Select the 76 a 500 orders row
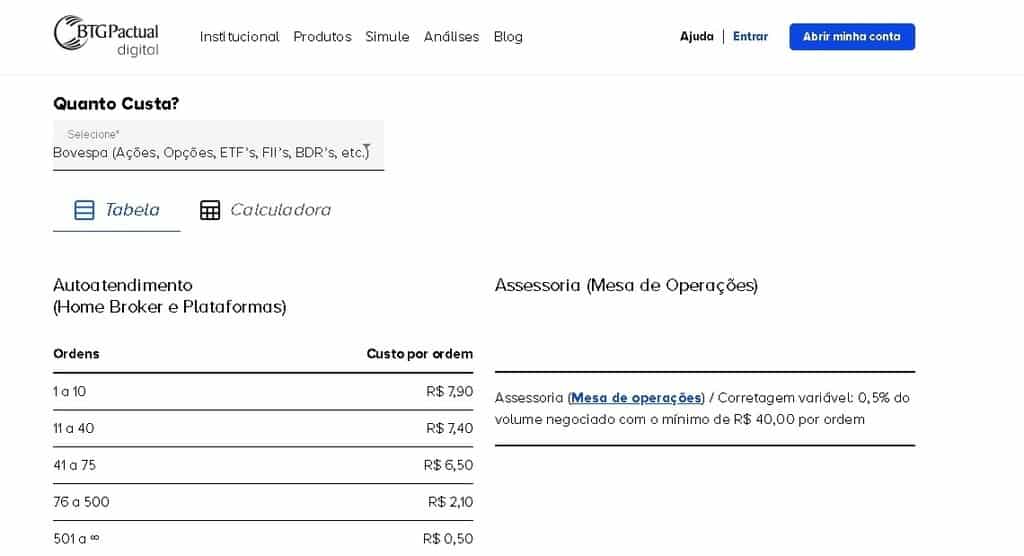 point(263,502)
